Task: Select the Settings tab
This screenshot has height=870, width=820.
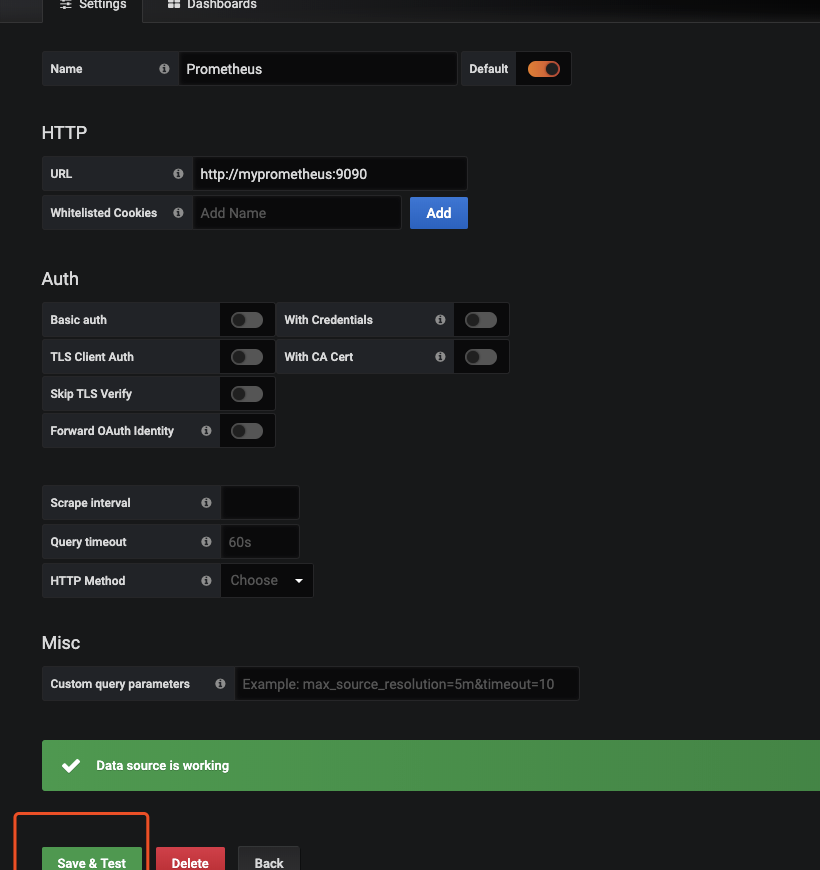Action: (93, 5)
